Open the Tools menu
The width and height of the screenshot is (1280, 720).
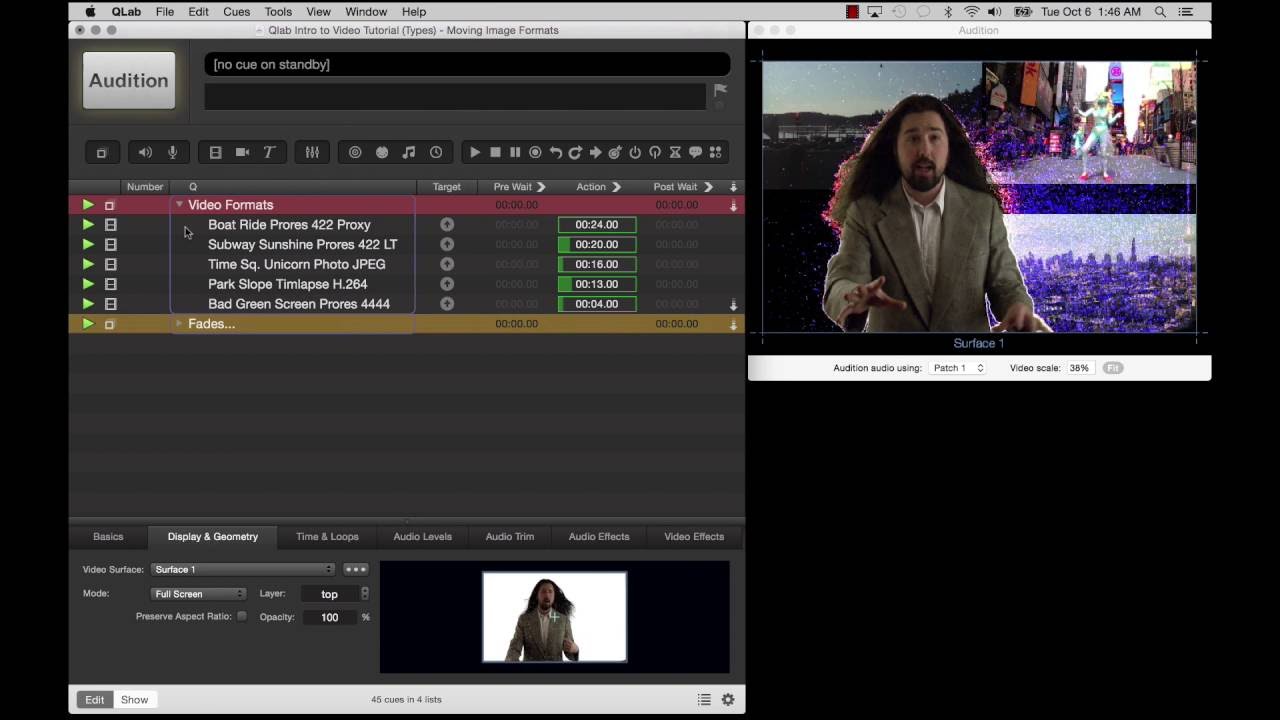[278, 12]
